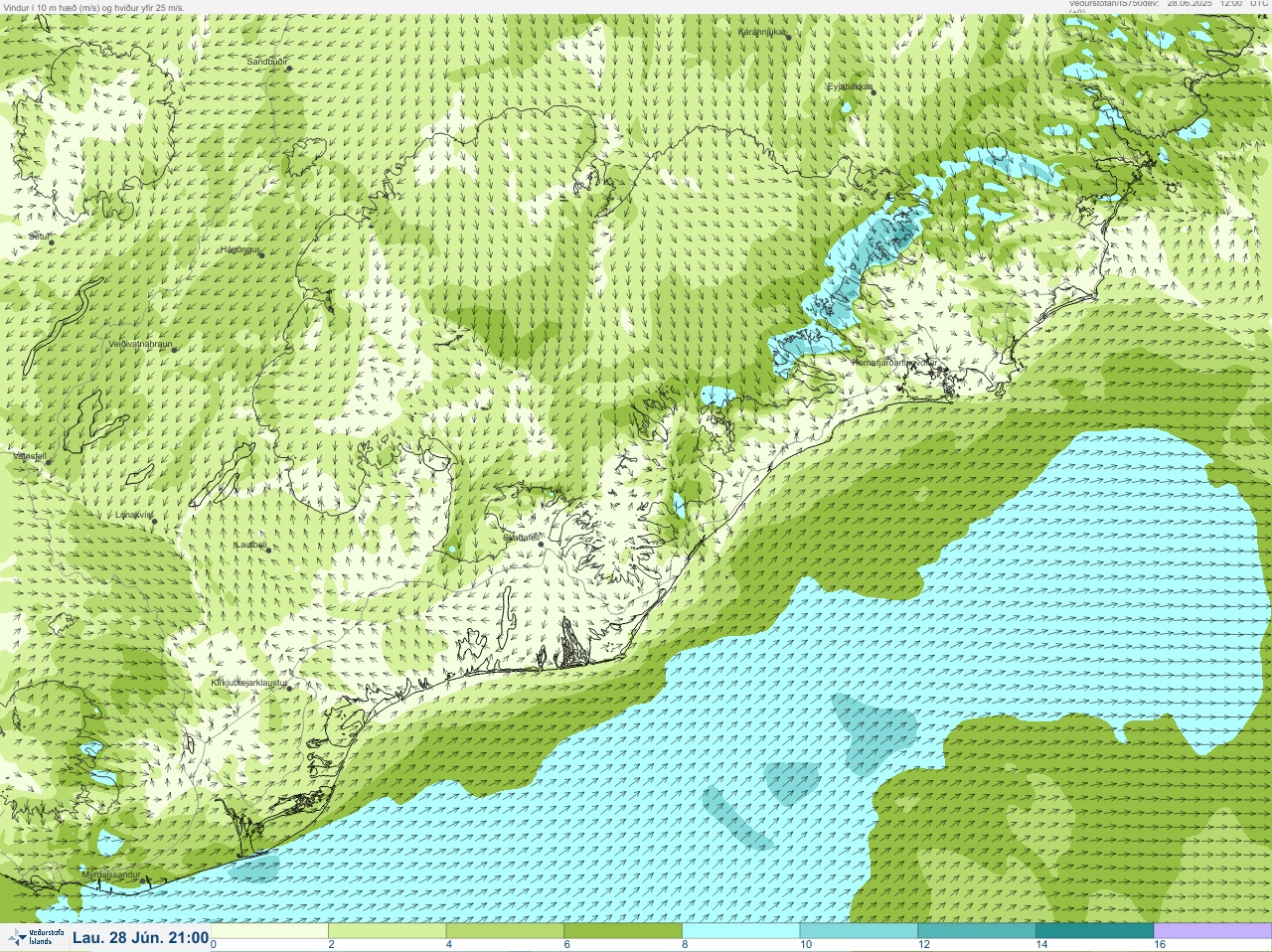Select the purple above-16 m/s legend swatch

click(1212, 931)
